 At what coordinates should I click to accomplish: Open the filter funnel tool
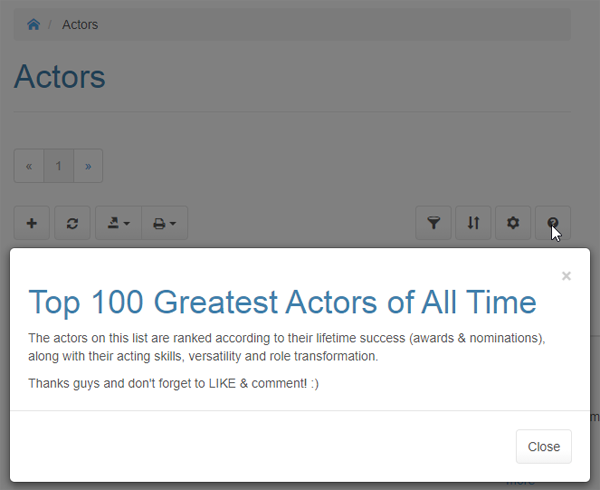coord(433,223)
